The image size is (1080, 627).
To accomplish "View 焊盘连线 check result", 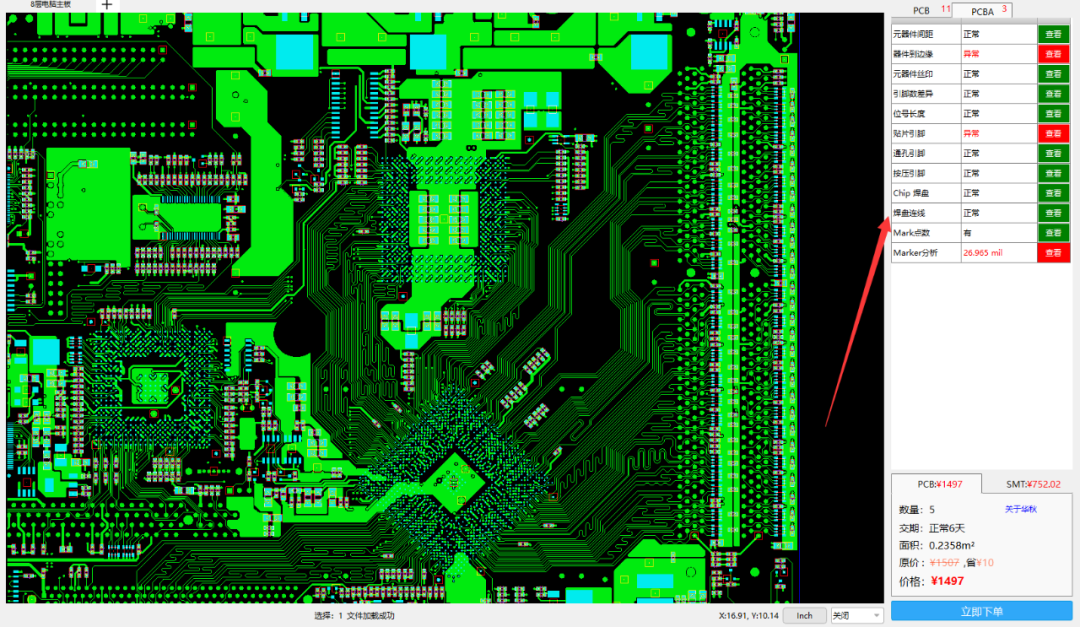I will point(1053,213).
